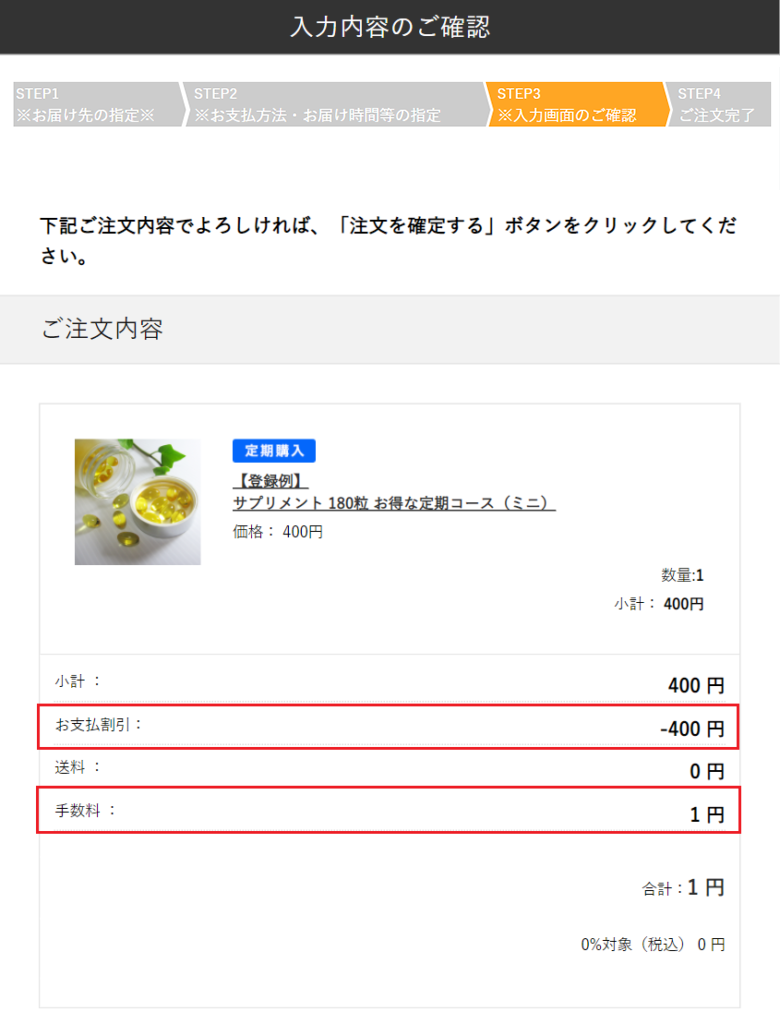Click the お支払割引 label
The image size is (780, 1024).
99,723
